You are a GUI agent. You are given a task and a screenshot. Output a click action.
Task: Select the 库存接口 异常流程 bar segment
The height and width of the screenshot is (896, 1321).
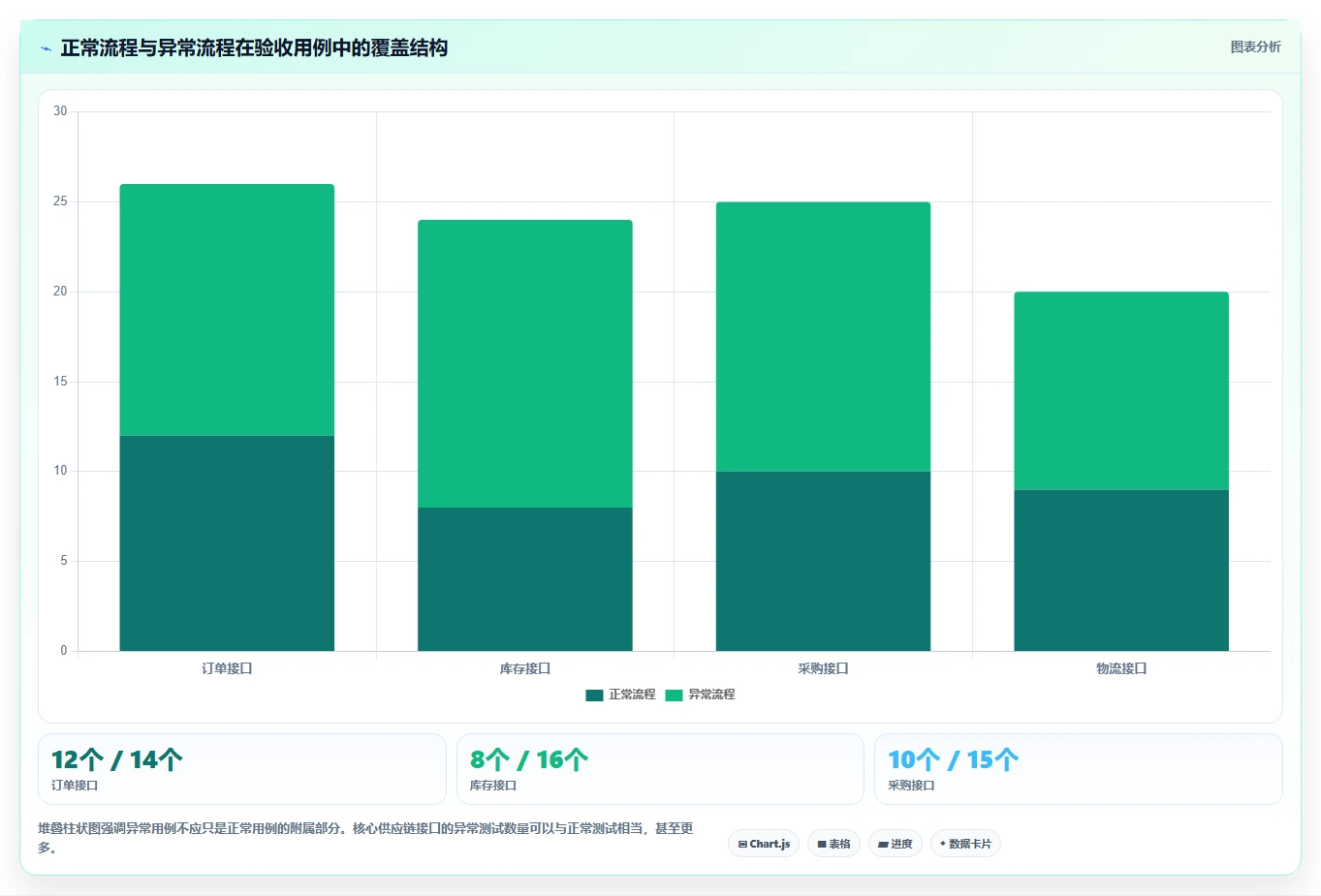click(525, 363)
